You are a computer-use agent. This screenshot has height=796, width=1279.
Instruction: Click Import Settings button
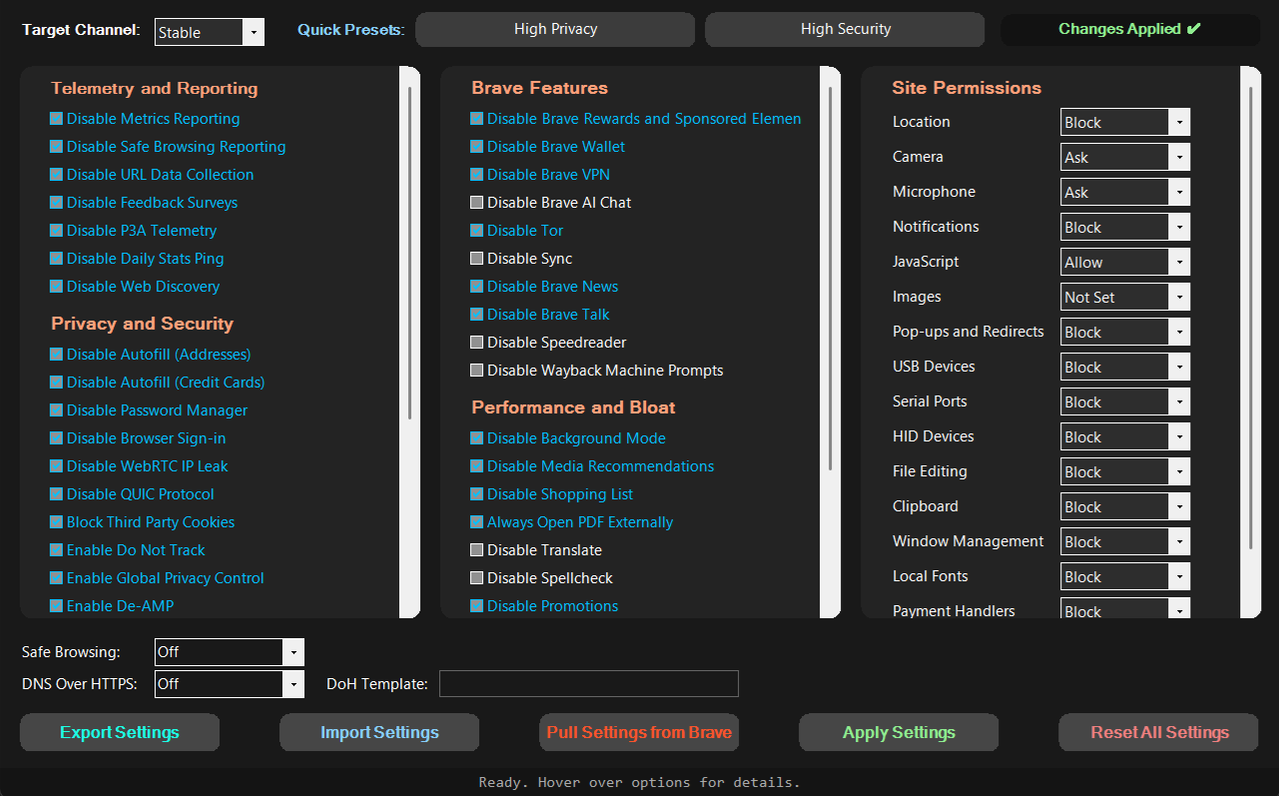click(x=380, y=732)
